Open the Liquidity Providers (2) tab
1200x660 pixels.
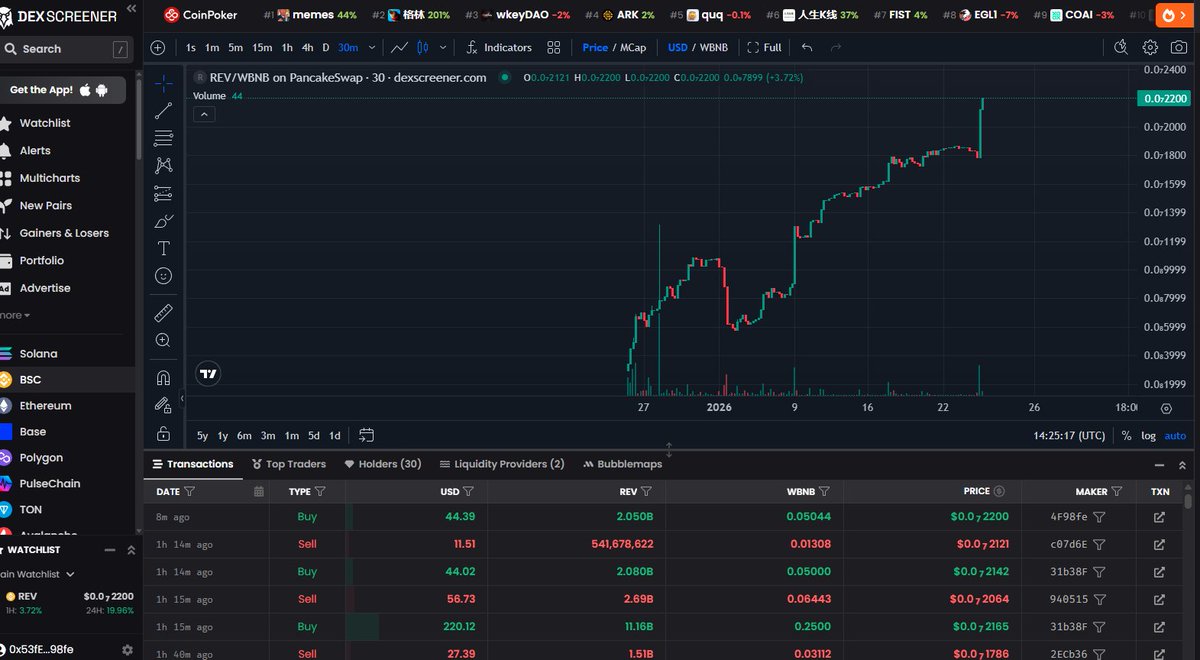point(502,464)
